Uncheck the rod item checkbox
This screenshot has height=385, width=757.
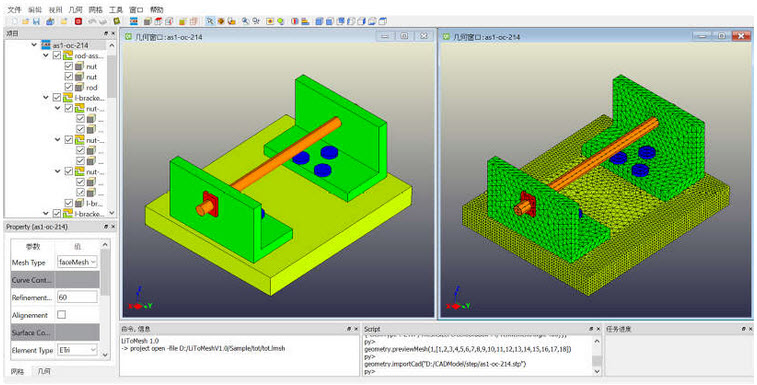pyautogui.click(x=69, y=87)
